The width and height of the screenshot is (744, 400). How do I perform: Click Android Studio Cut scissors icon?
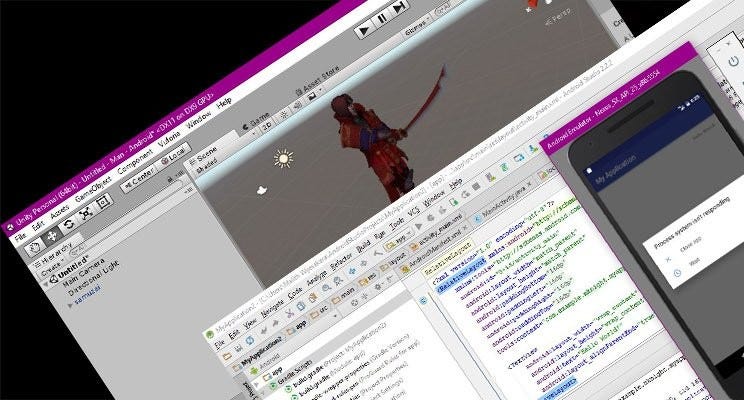tap(289, 314)
